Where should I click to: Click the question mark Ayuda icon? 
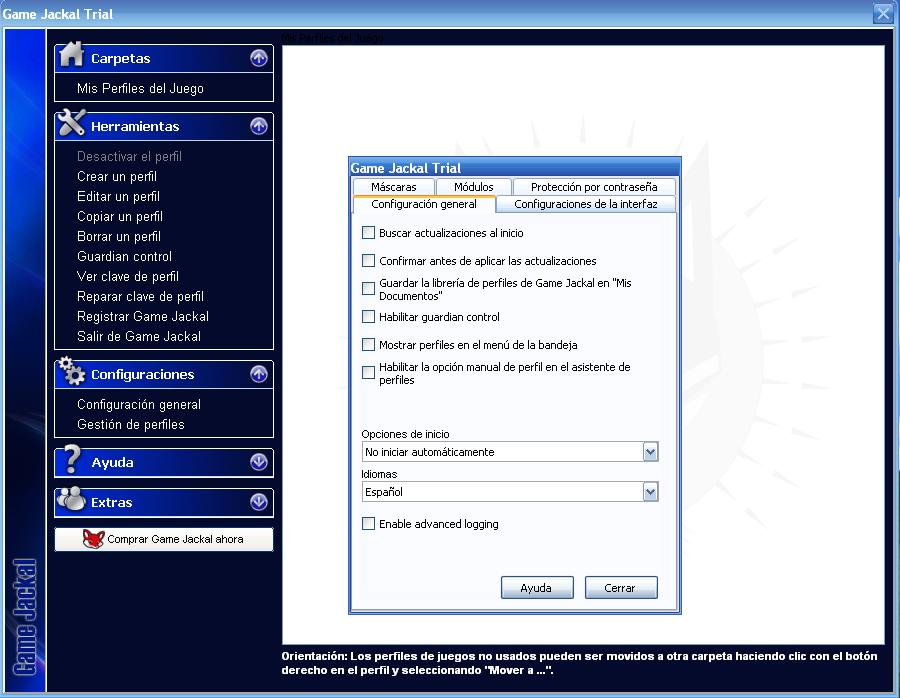tap(72, 459)
